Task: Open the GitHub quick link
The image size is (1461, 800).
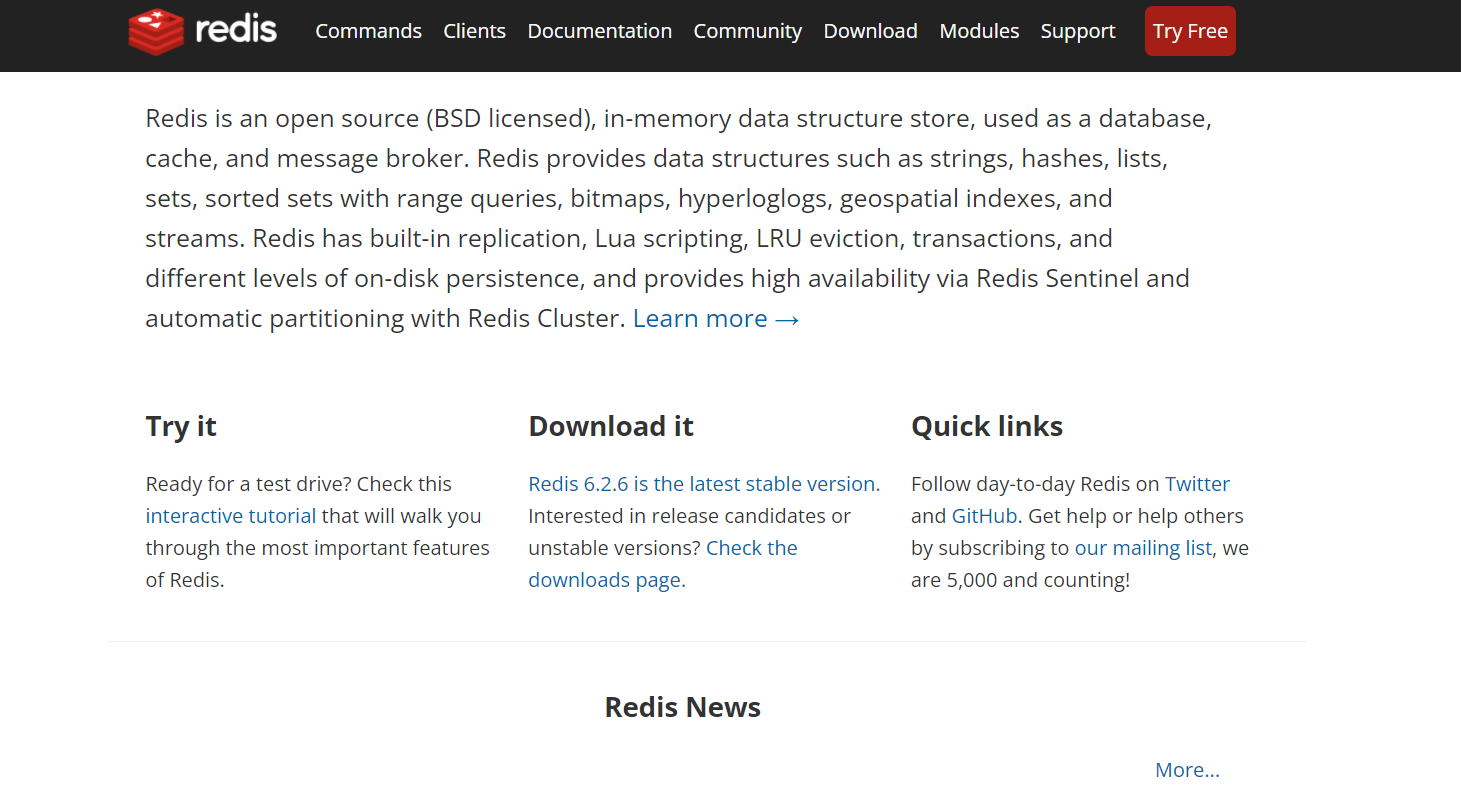Action: [x=984, y=516]
